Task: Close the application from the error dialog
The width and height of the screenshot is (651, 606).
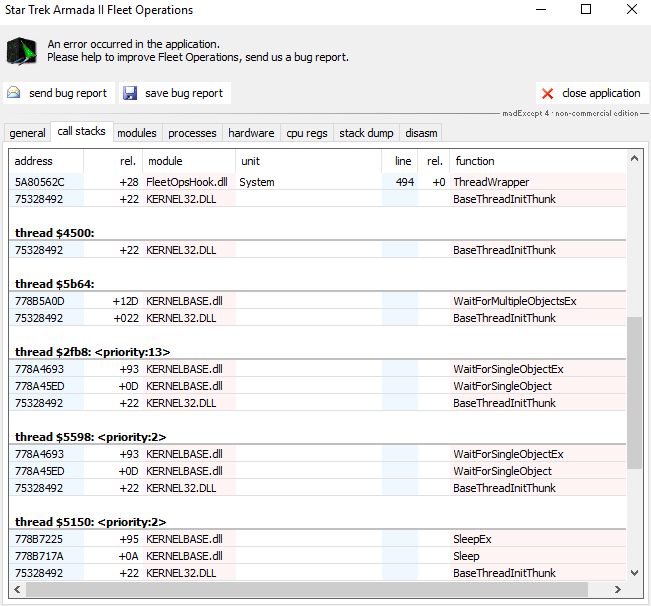Action: coord(592,93)
